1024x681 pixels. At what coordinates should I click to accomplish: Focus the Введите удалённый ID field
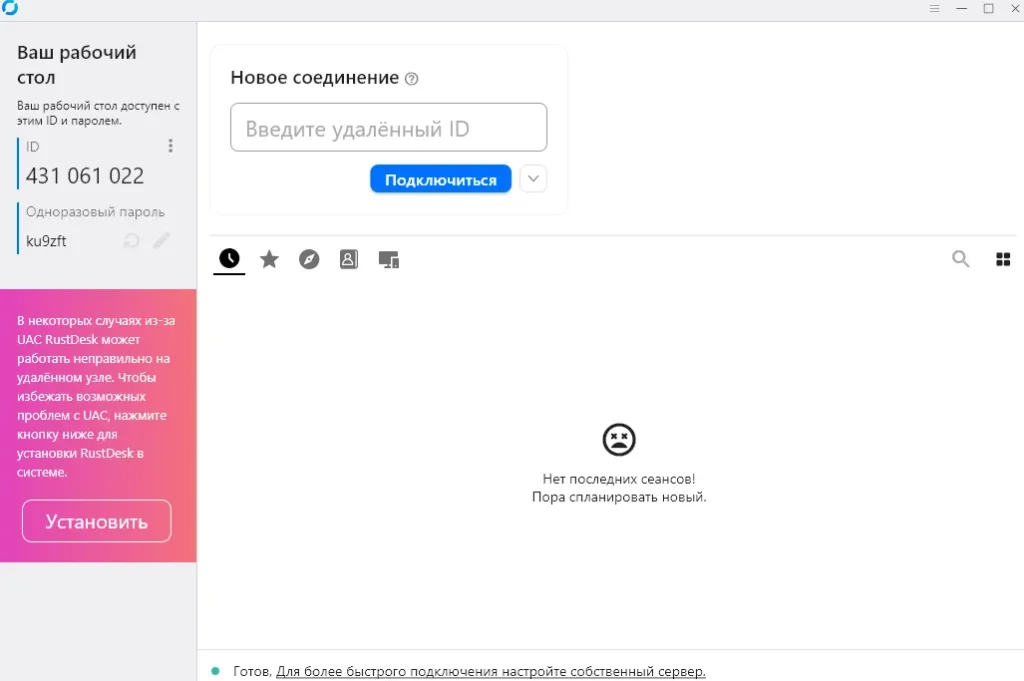coord(388,128)
